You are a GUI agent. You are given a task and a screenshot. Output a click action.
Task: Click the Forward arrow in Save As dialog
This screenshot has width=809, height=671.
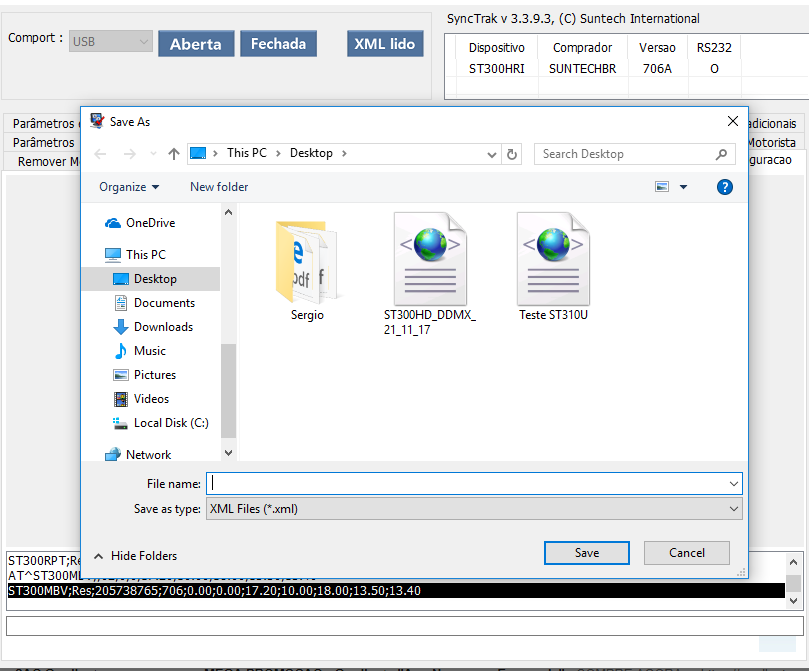click(x=130, y=154)
